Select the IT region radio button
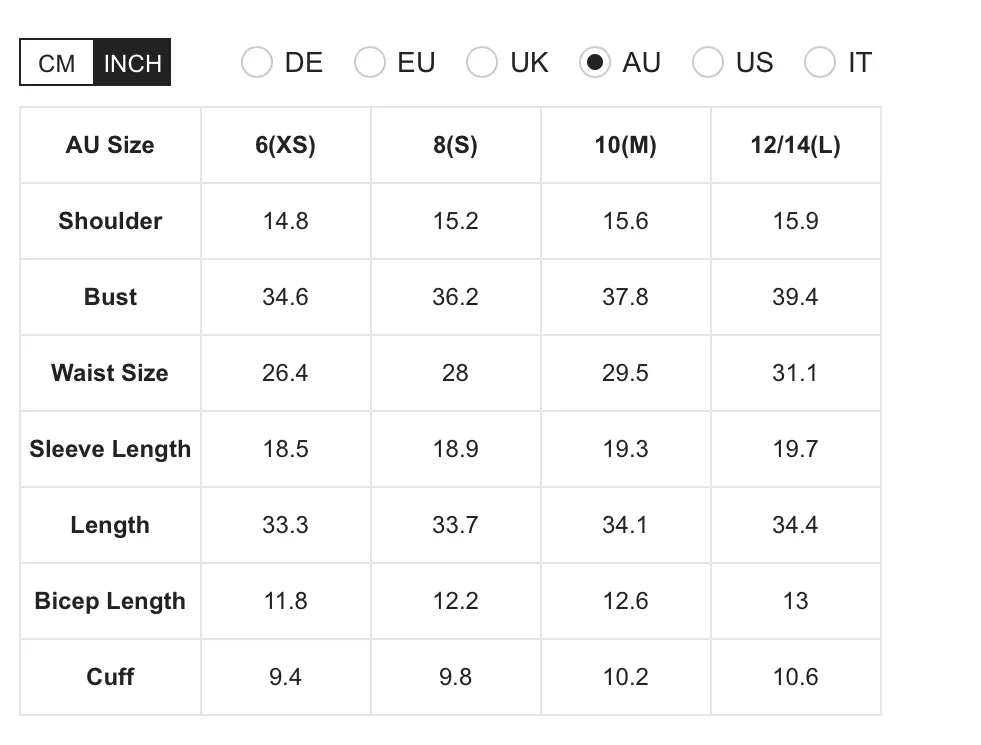 [x=820, y=62]
